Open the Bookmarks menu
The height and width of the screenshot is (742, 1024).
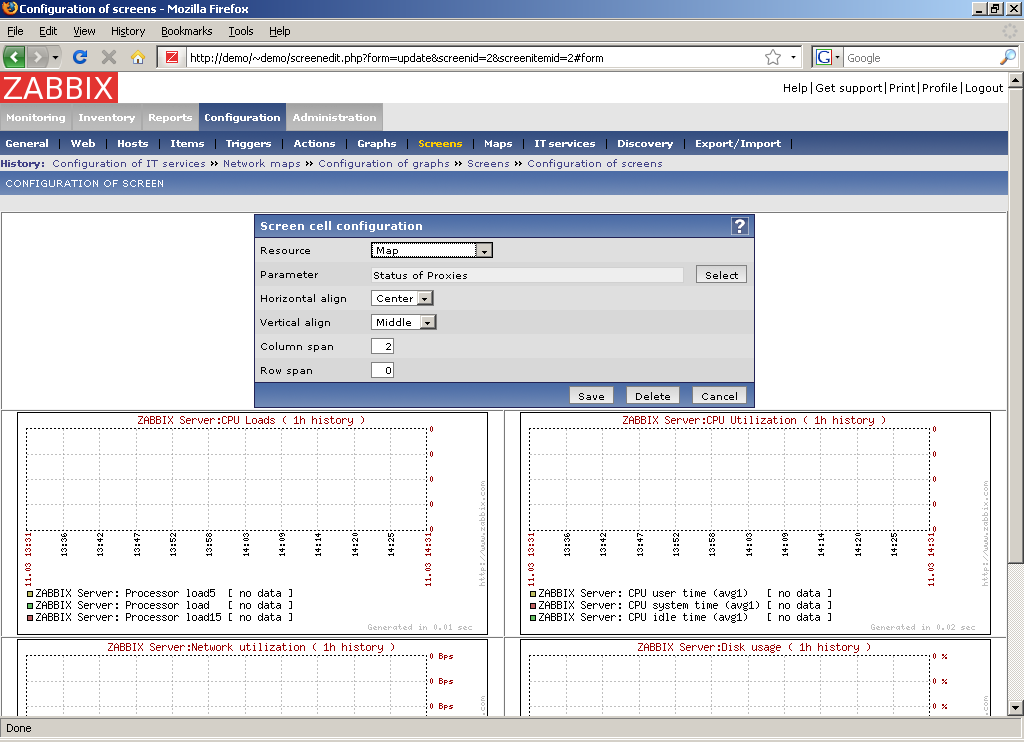[x=187, y=31]
